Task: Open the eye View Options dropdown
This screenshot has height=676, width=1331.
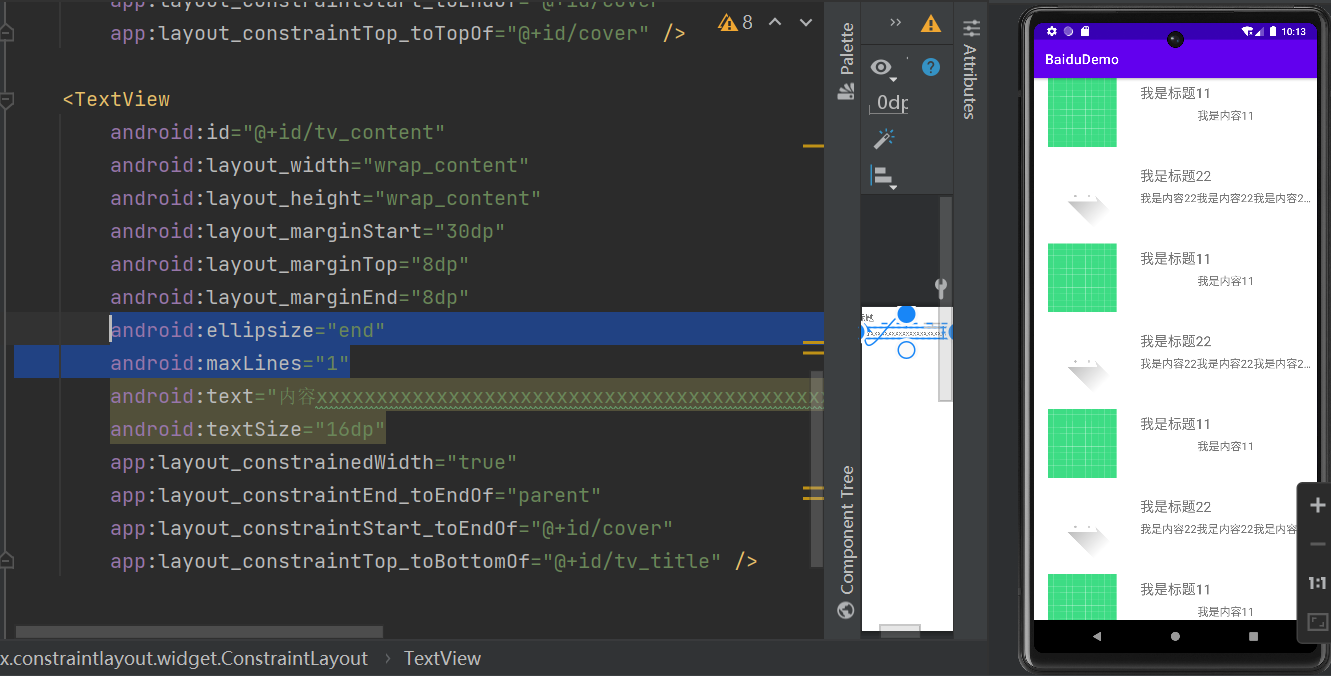Action: [x=882, y=67]
